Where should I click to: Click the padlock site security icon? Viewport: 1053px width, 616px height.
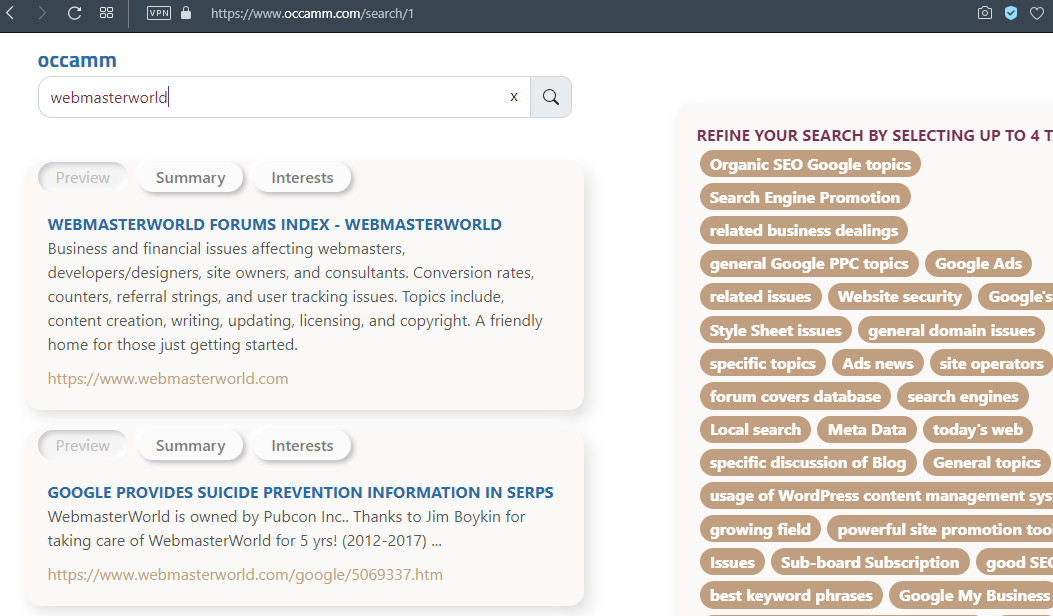(x=186, y=13)
